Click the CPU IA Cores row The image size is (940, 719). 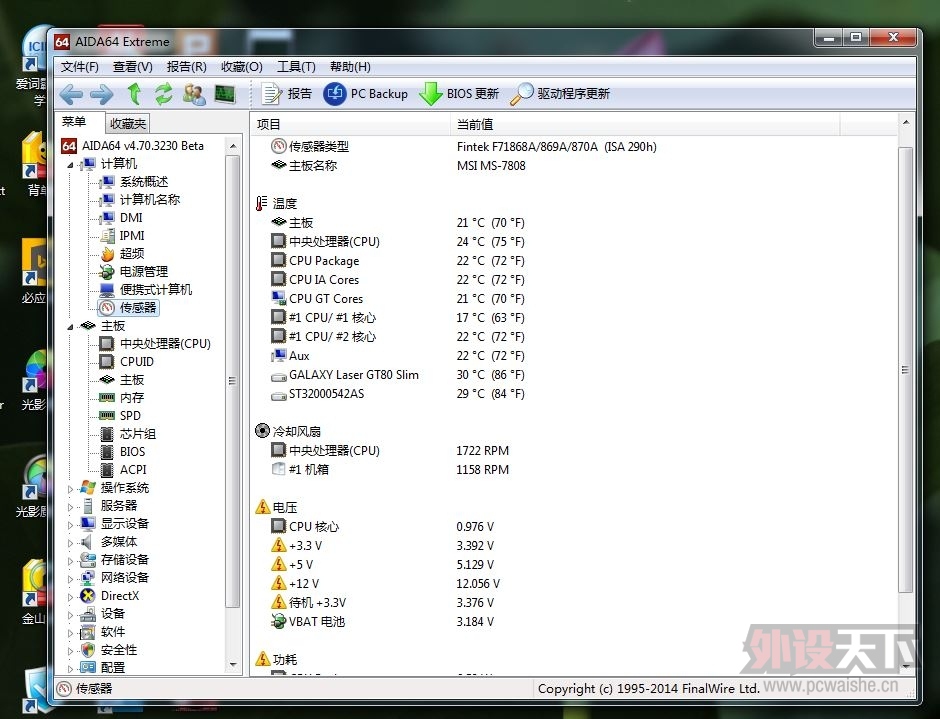click(574, 279)
